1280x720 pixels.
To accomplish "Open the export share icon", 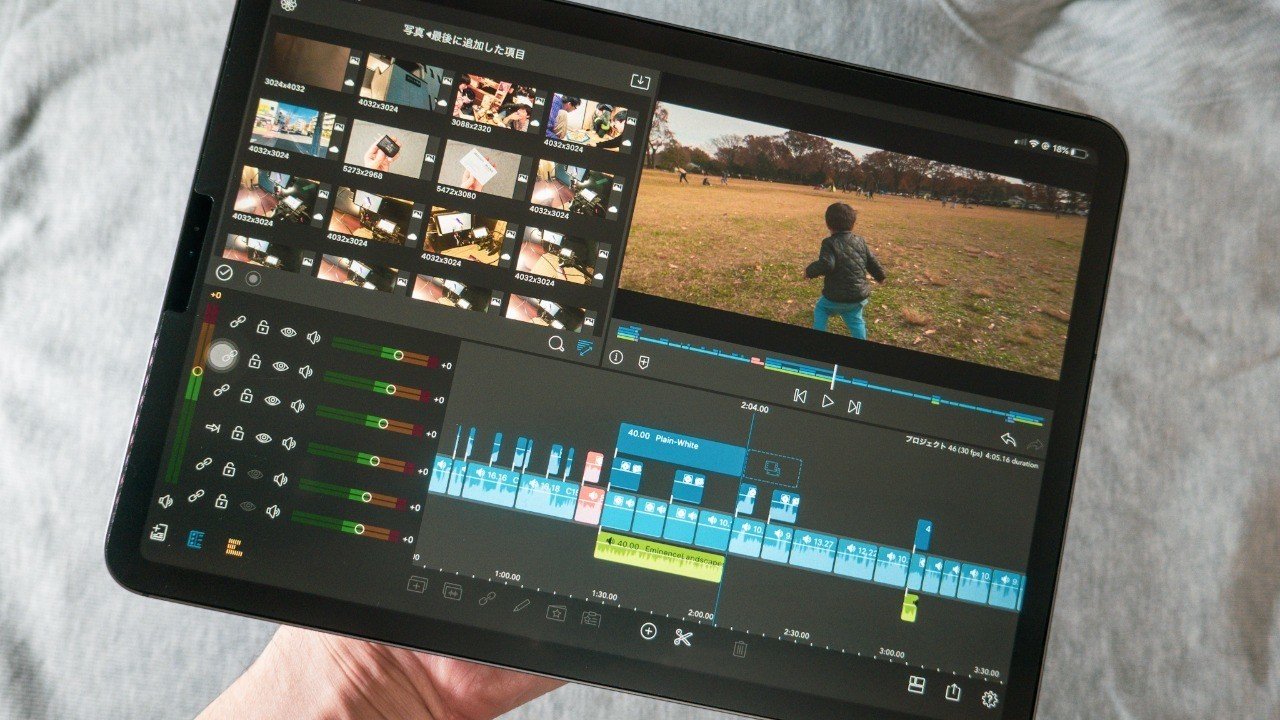I will pyautogui.click(x=952, y=691).
